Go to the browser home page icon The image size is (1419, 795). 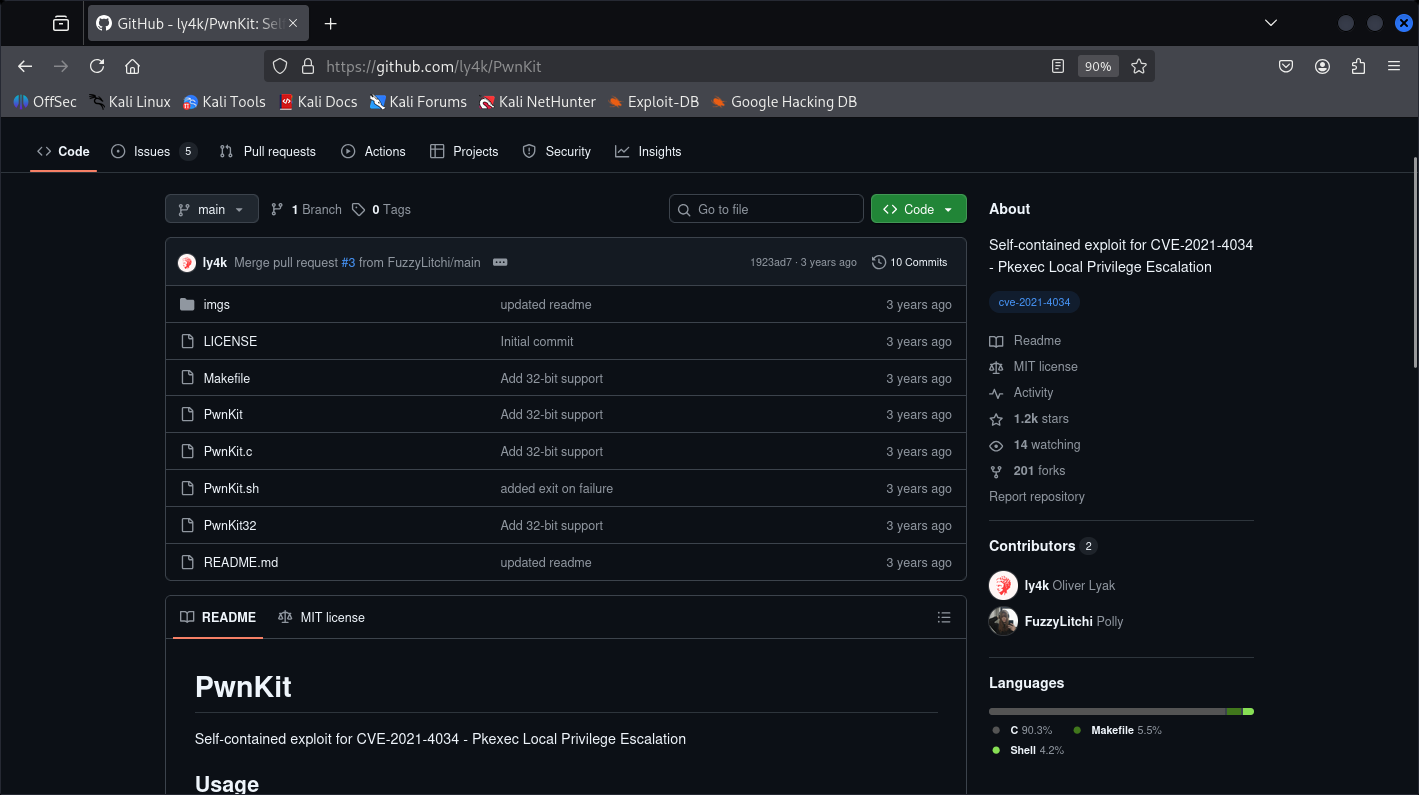tap(132, 66)
